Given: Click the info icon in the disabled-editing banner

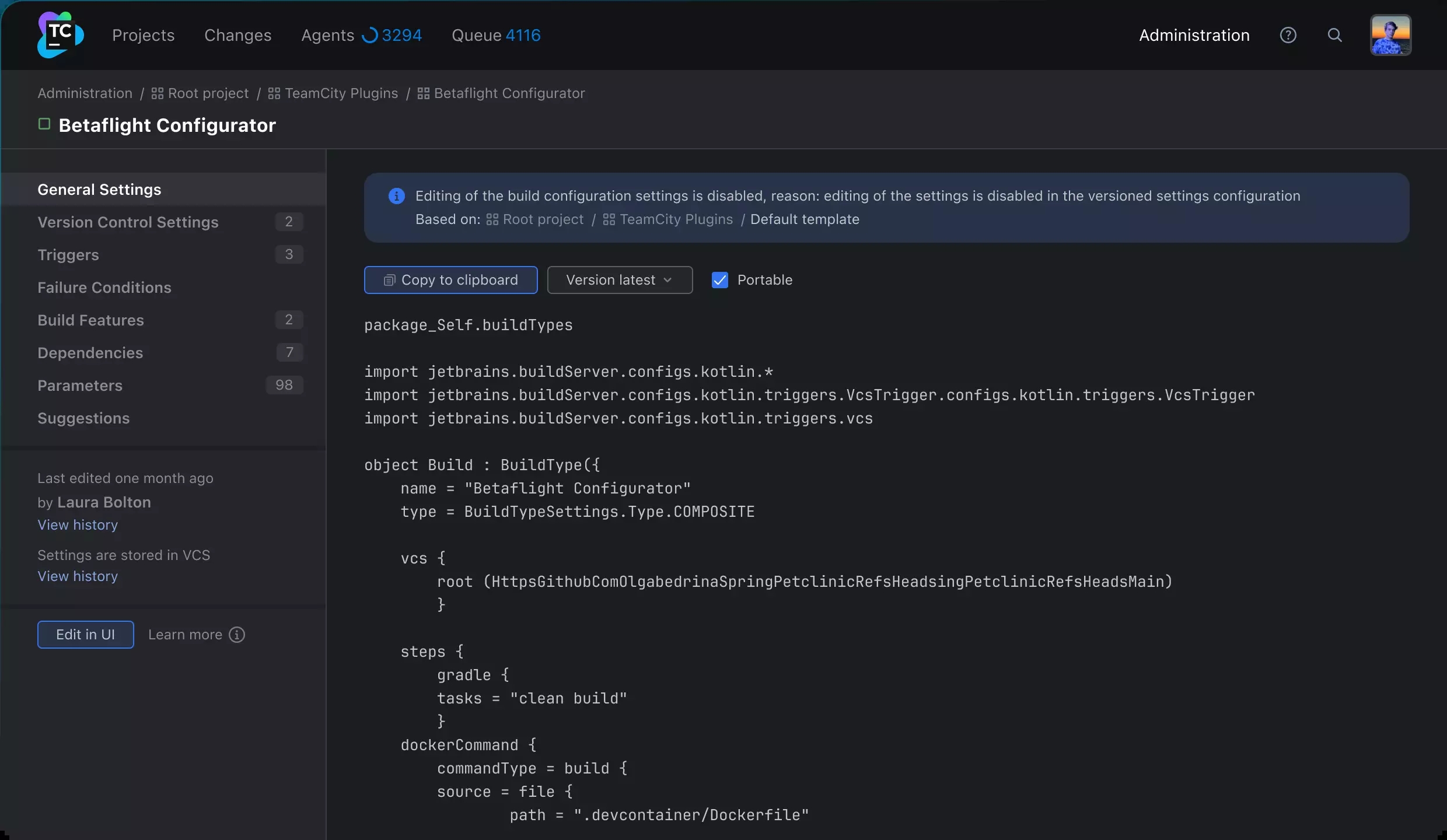Looking at the screenshot, I should point(396,196).
